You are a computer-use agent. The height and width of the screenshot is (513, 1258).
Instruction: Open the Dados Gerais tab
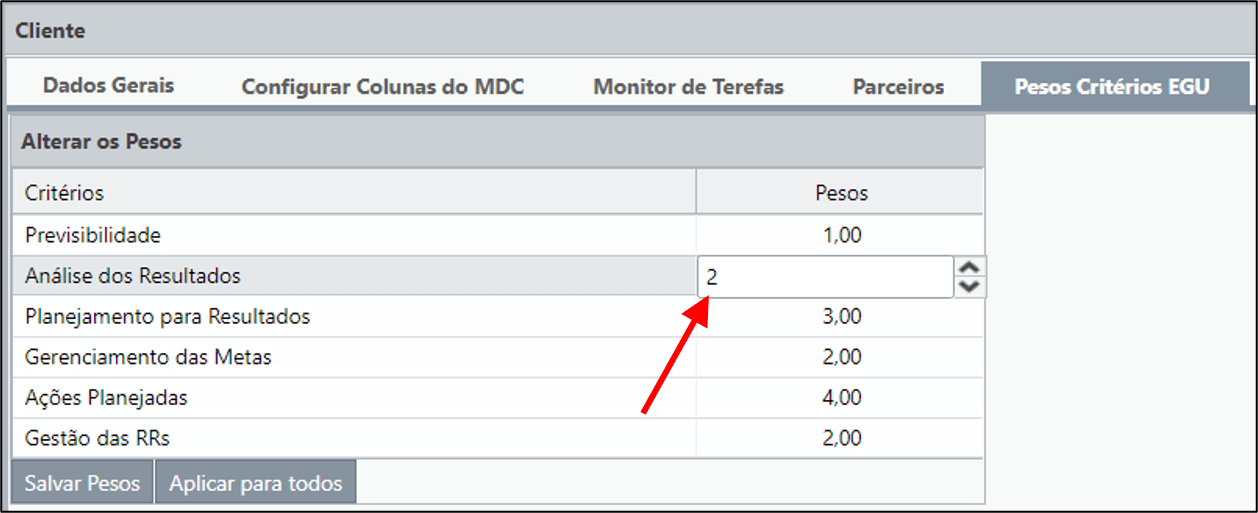[x=108, y=85]
